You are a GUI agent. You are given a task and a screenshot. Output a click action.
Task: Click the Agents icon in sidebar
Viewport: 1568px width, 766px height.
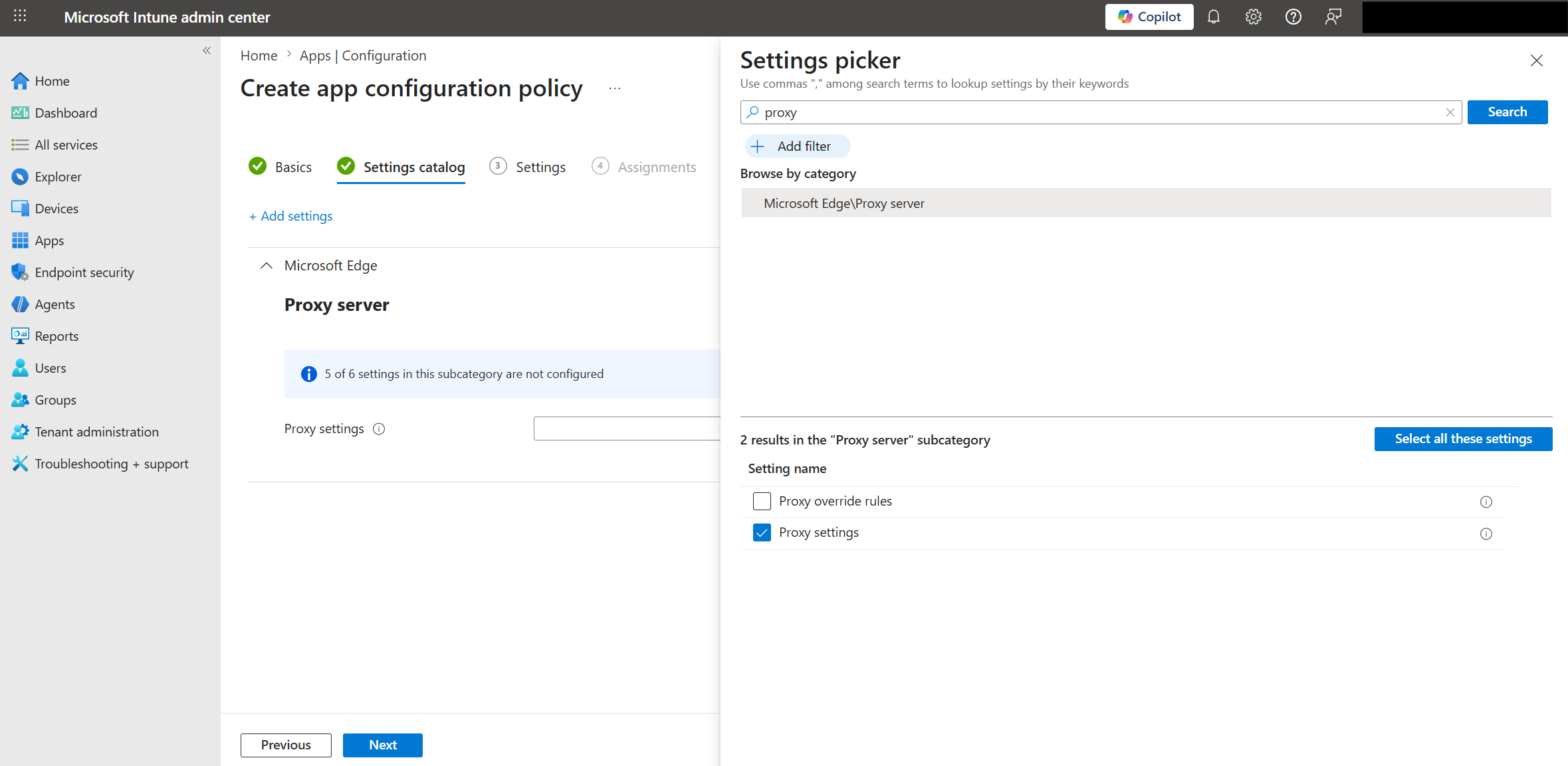click(x=20, y=304)
